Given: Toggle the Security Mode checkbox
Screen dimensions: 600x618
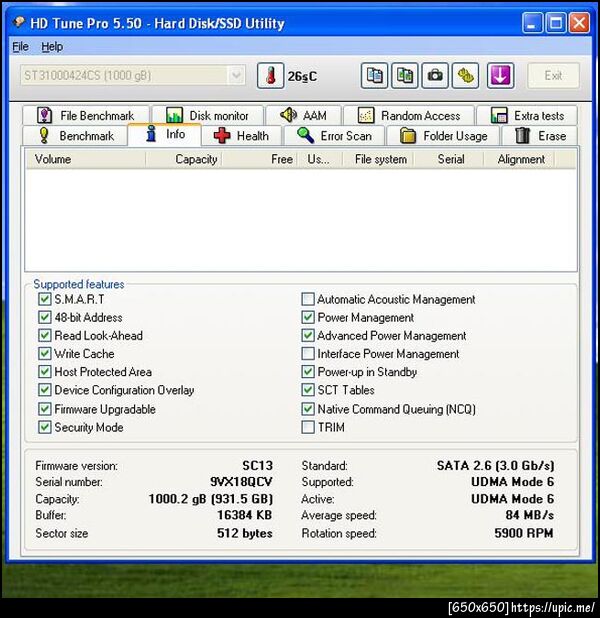Looking at the screenshot, I should click(x=45, y=427).
